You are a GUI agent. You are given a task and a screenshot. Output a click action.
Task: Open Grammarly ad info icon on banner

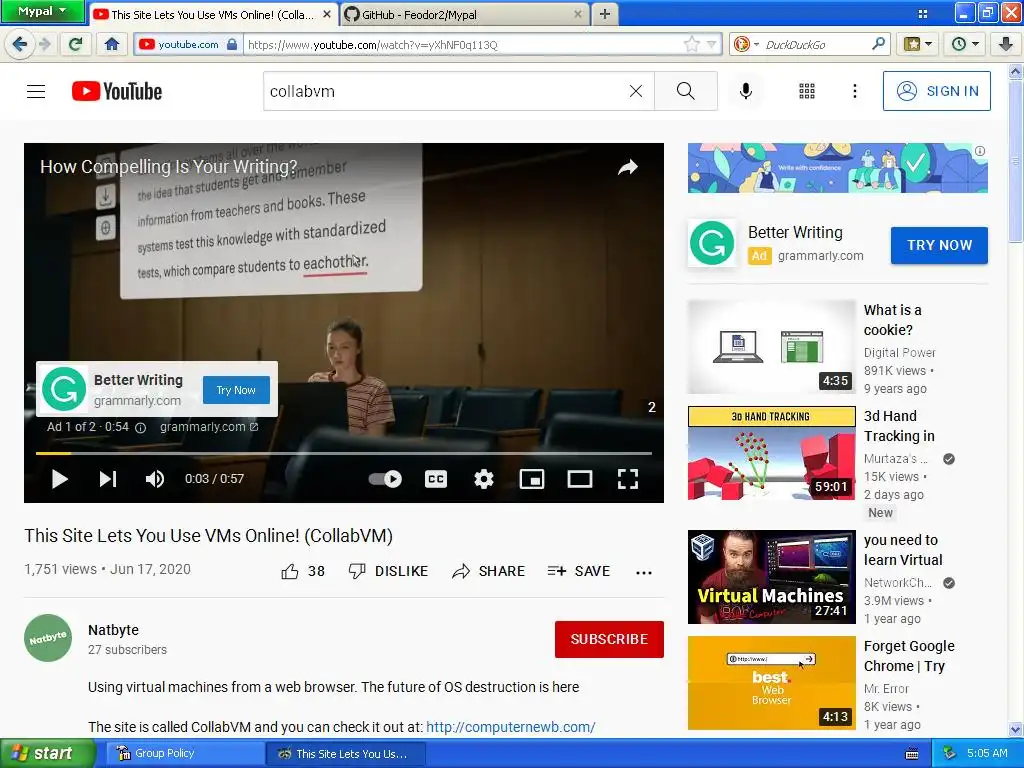[x=980, y=151]
